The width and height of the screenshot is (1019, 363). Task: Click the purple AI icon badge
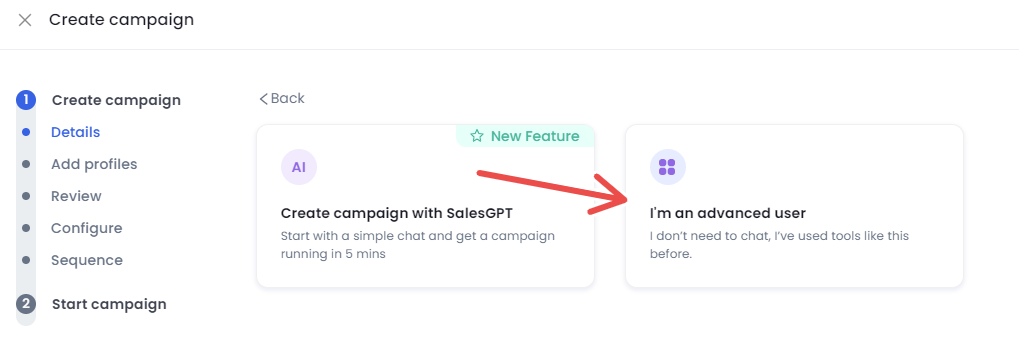pos(299,167)
